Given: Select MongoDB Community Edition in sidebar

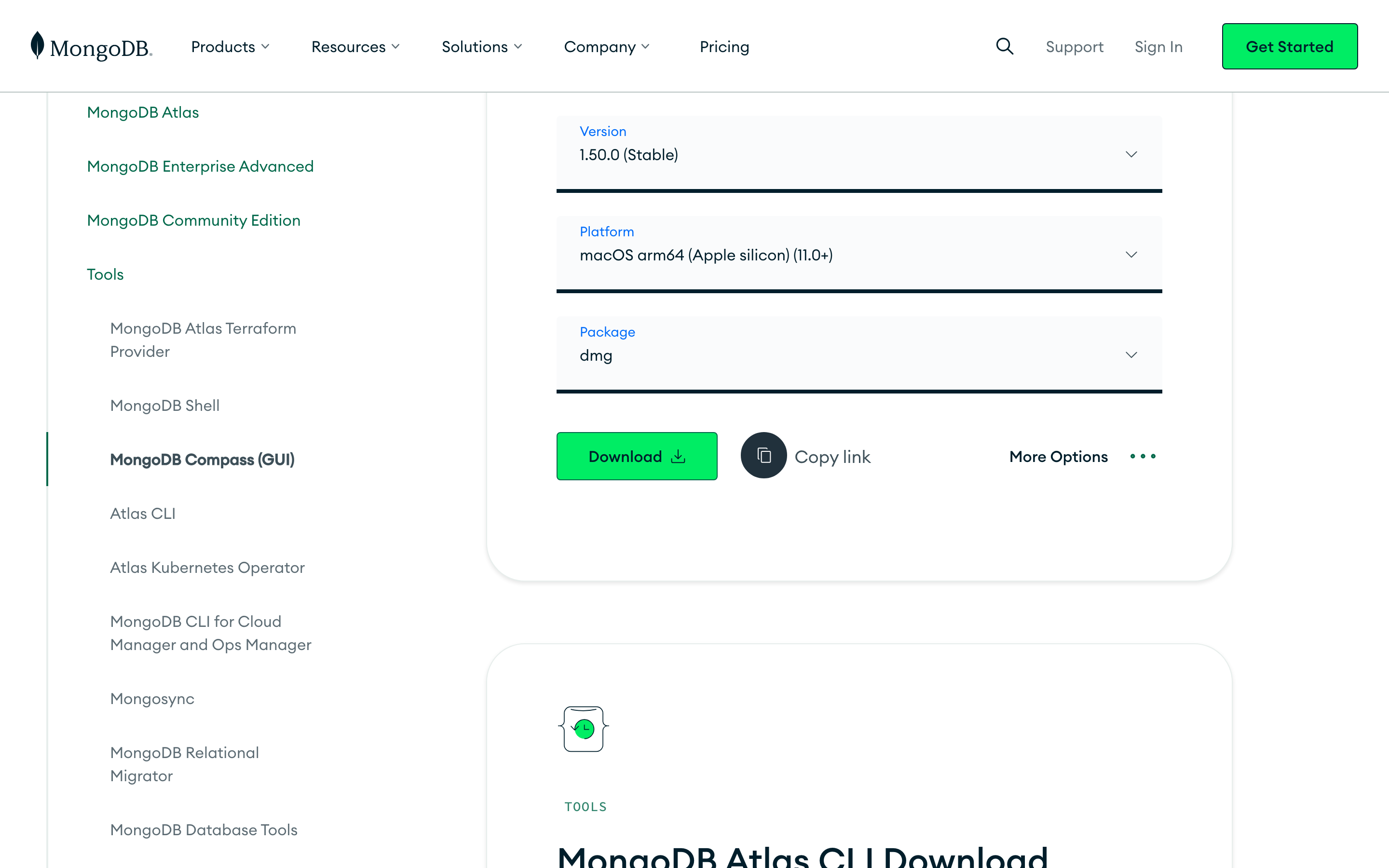Looking at the screenshot, I should click(x=193, y=220).
